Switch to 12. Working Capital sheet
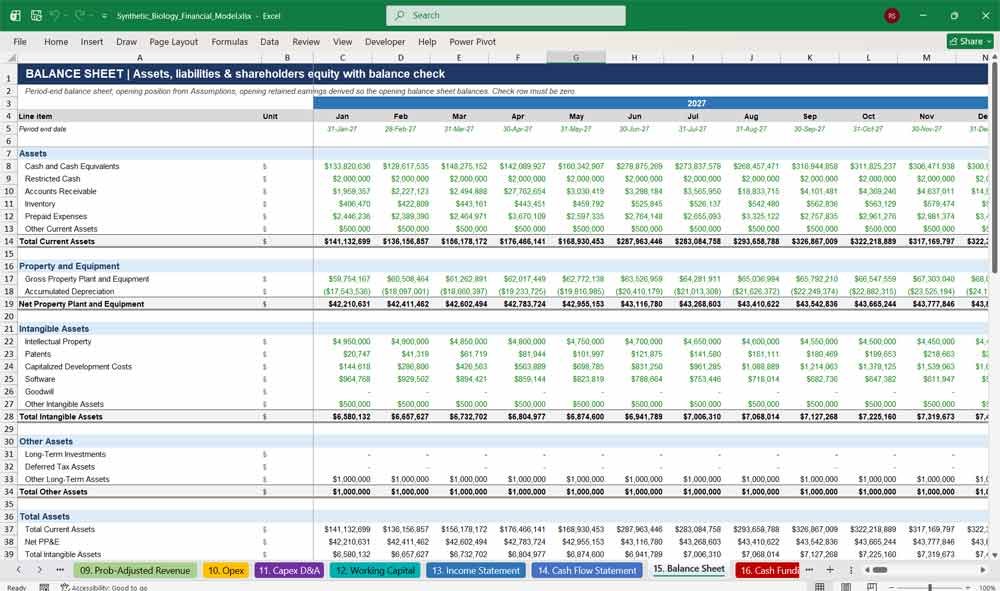Screen dimensions: 1000x591 [x=375, y=570]
